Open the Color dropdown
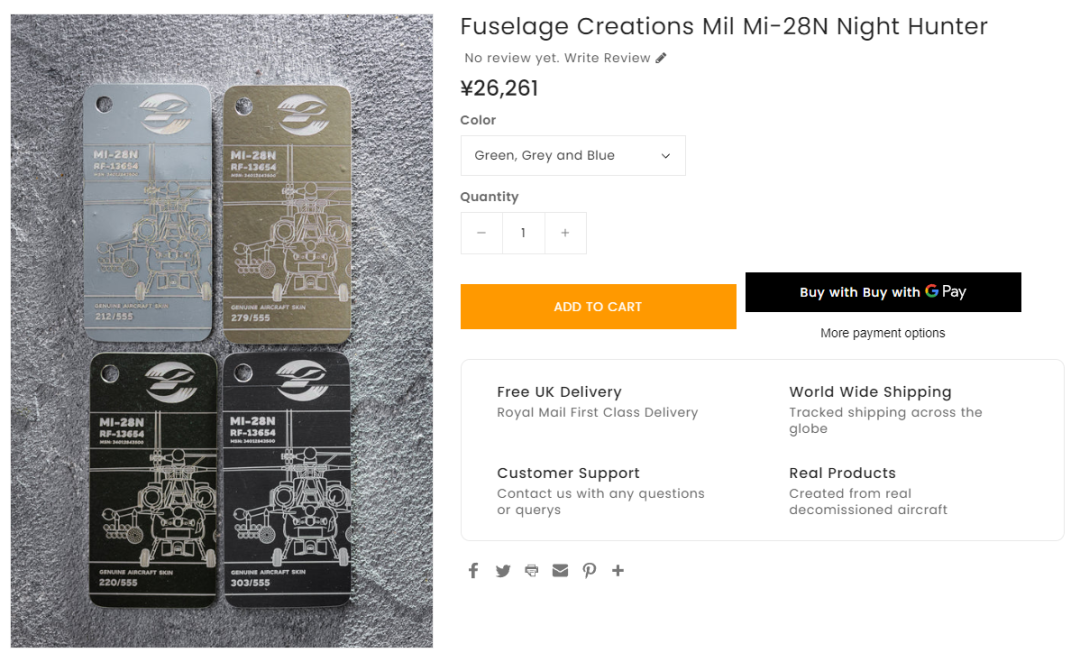This screenshot has height=662, width=1080. (573, 156)
